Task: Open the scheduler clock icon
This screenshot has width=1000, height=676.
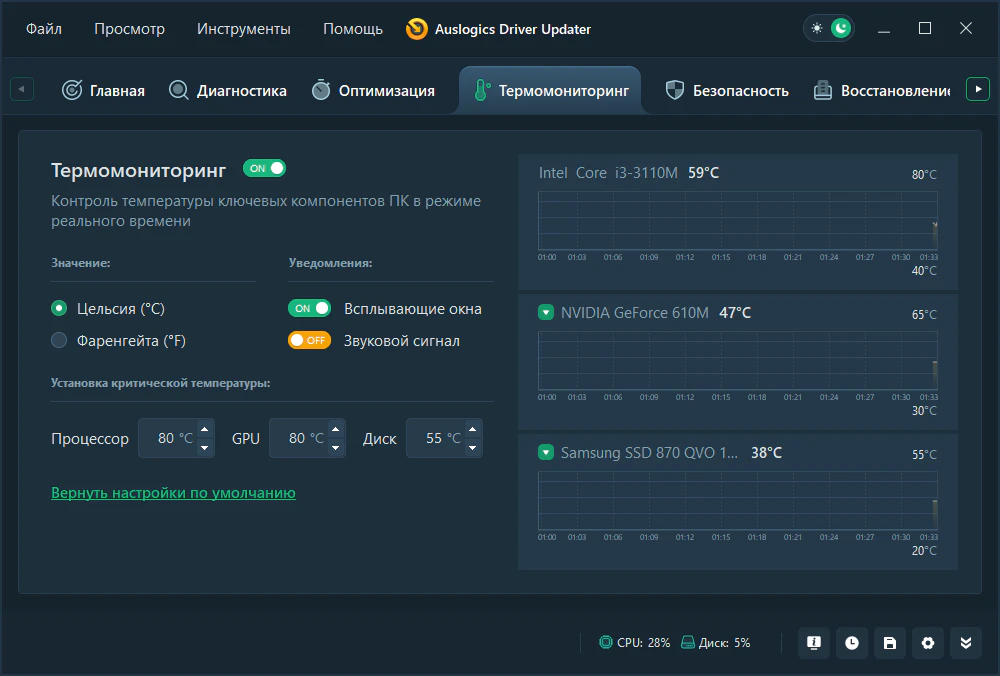Action: tap(852, 643)
